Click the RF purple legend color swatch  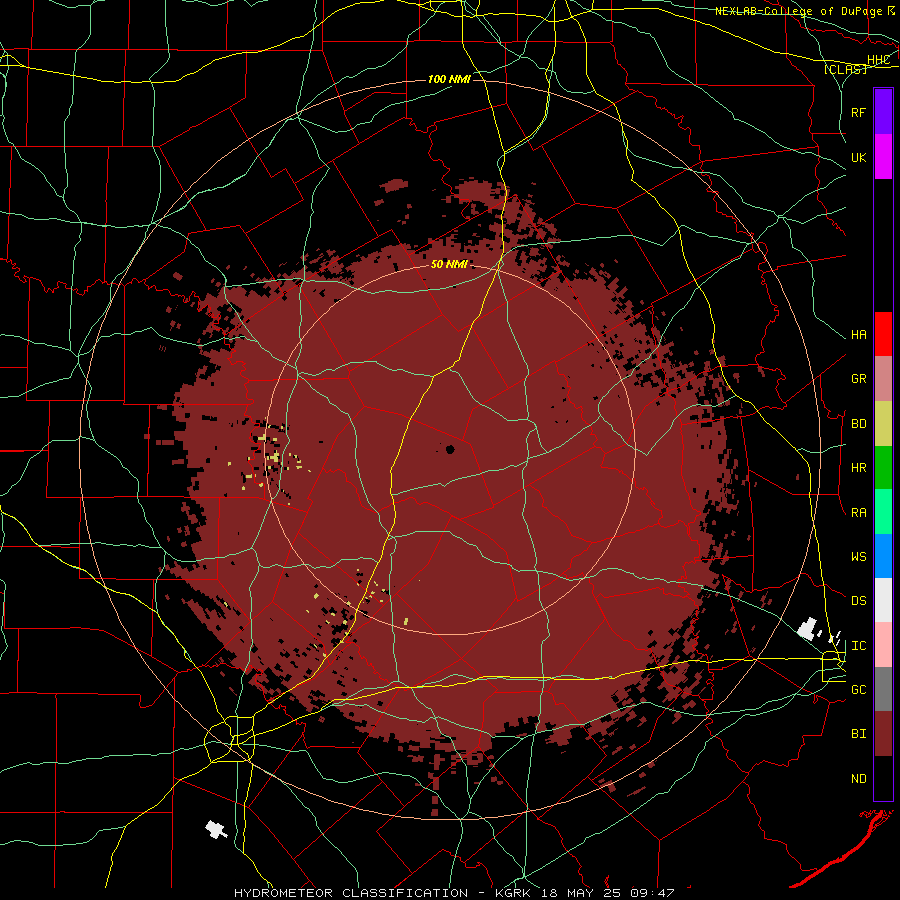pyautogui.click(x=883, y=112)
